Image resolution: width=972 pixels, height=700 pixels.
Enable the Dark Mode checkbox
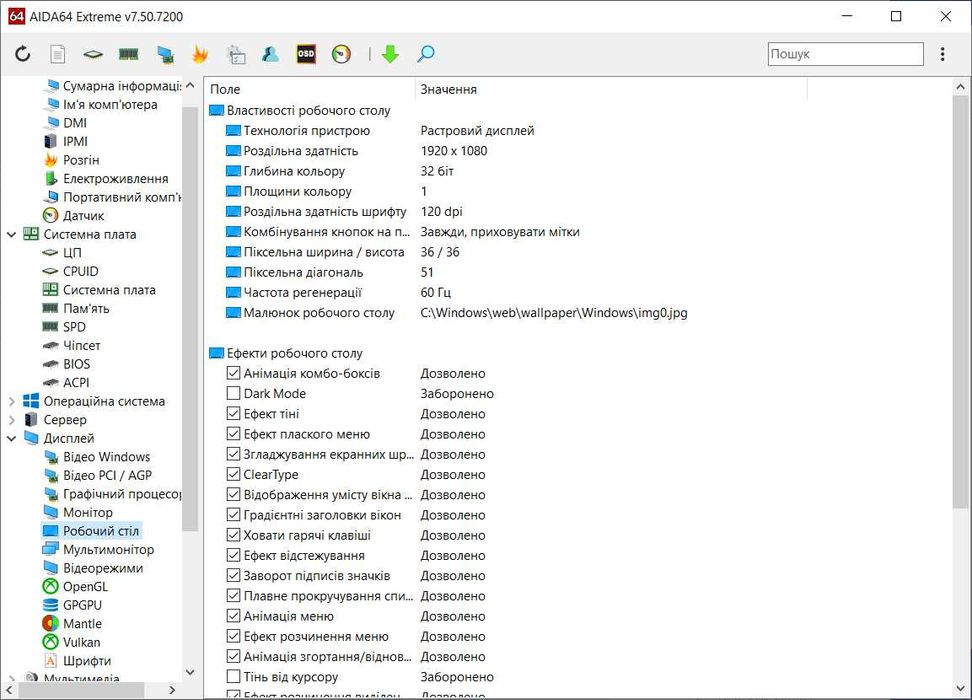point(233,393)
